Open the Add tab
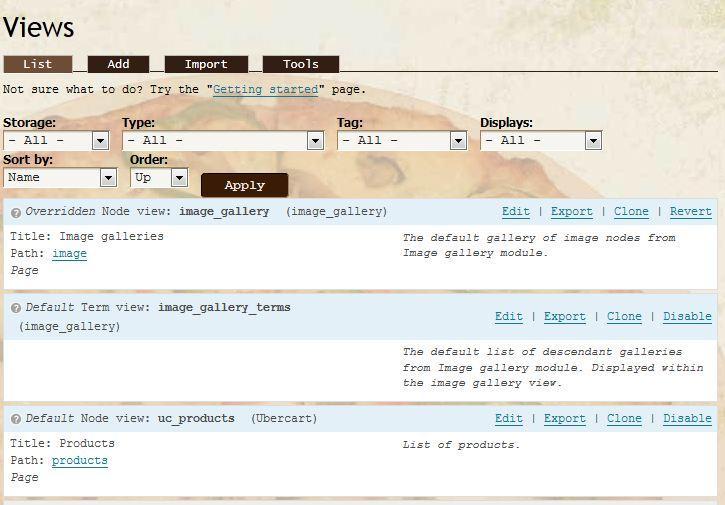Screen dimensions: 725x505 click(x=118, y=64)
